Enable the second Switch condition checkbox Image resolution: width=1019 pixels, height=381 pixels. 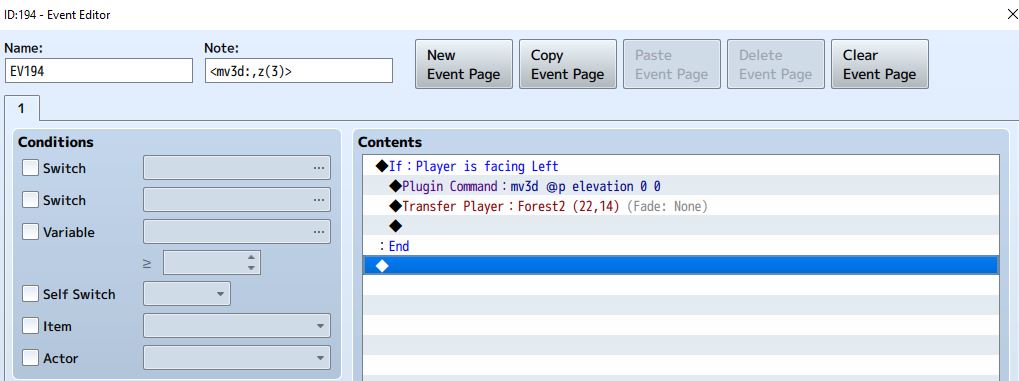tap(31, 200)
